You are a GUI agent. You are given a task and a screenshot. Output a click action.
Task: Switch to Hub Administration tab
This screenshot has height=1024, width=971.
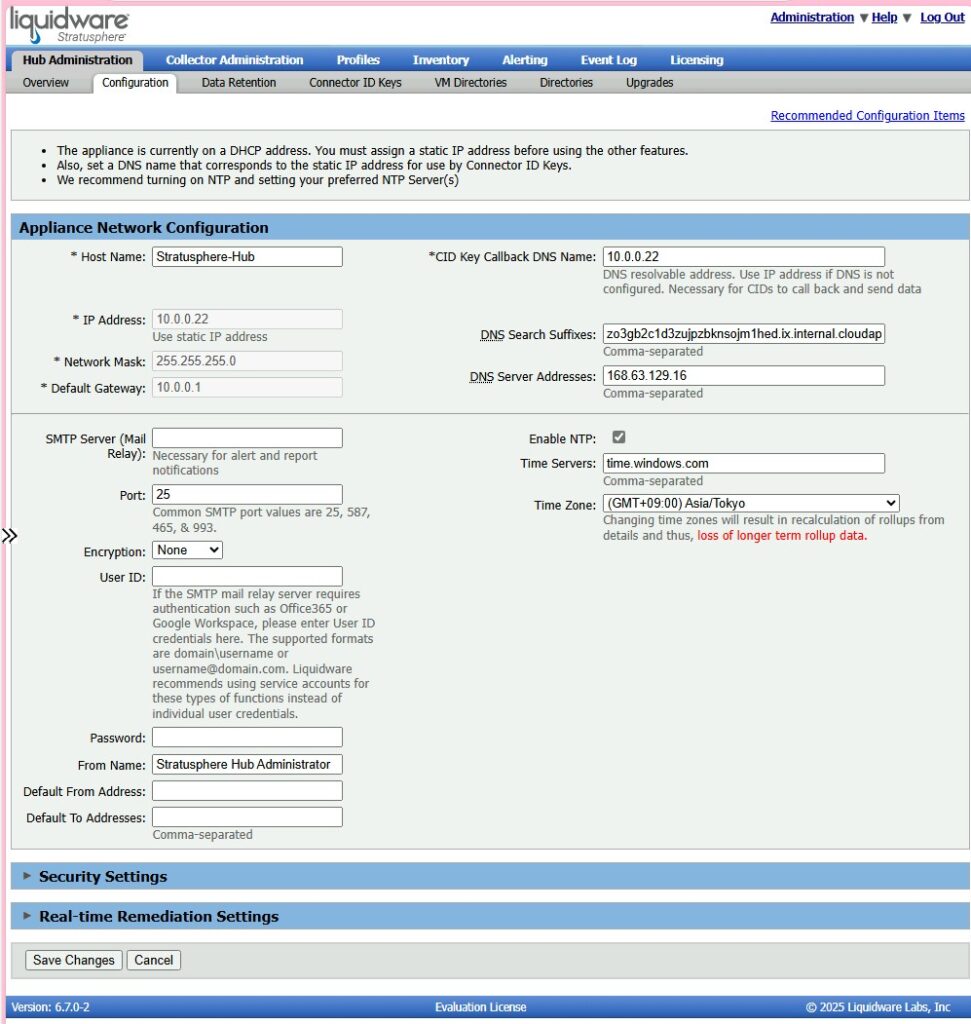[x=77, y=60]
